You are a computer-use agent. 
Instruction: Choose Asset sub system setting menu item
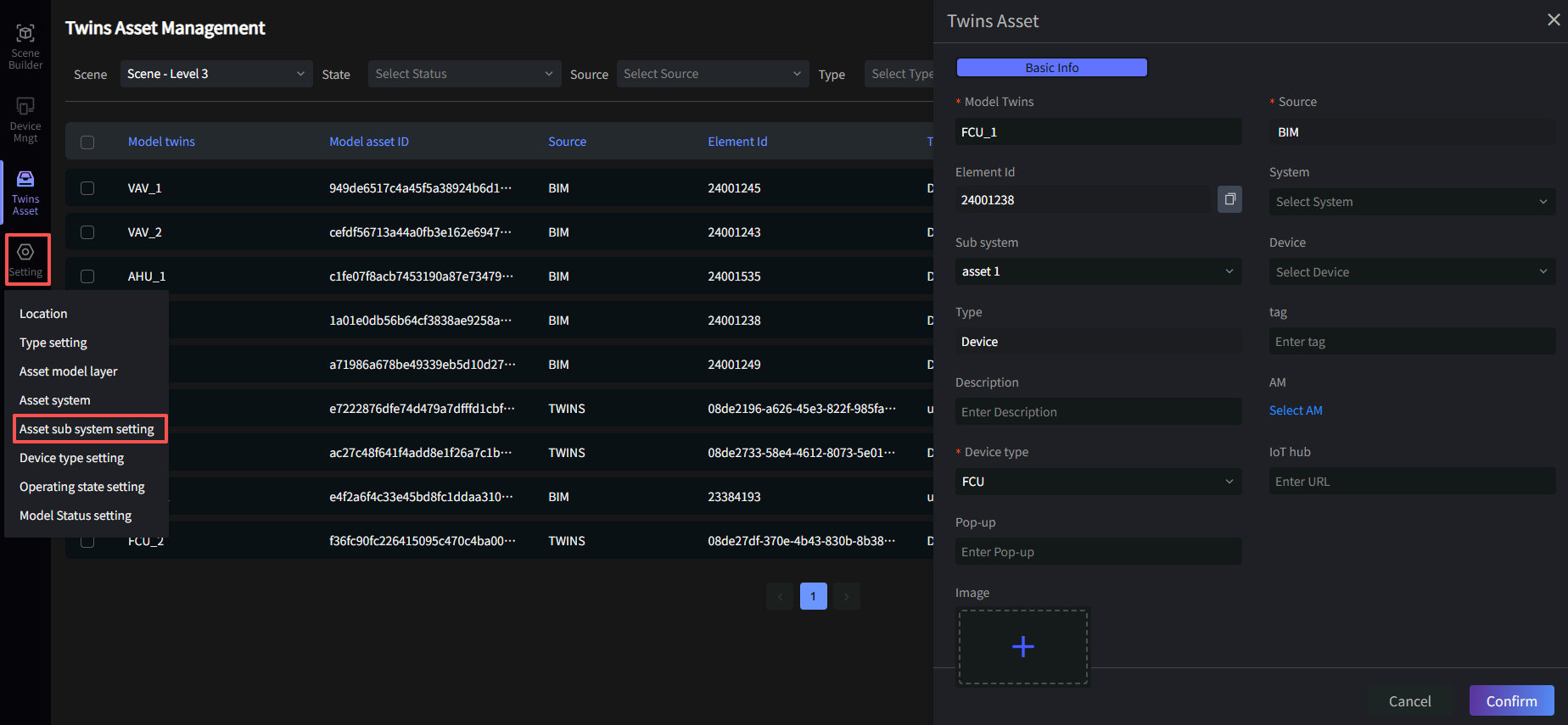(87, 429)
